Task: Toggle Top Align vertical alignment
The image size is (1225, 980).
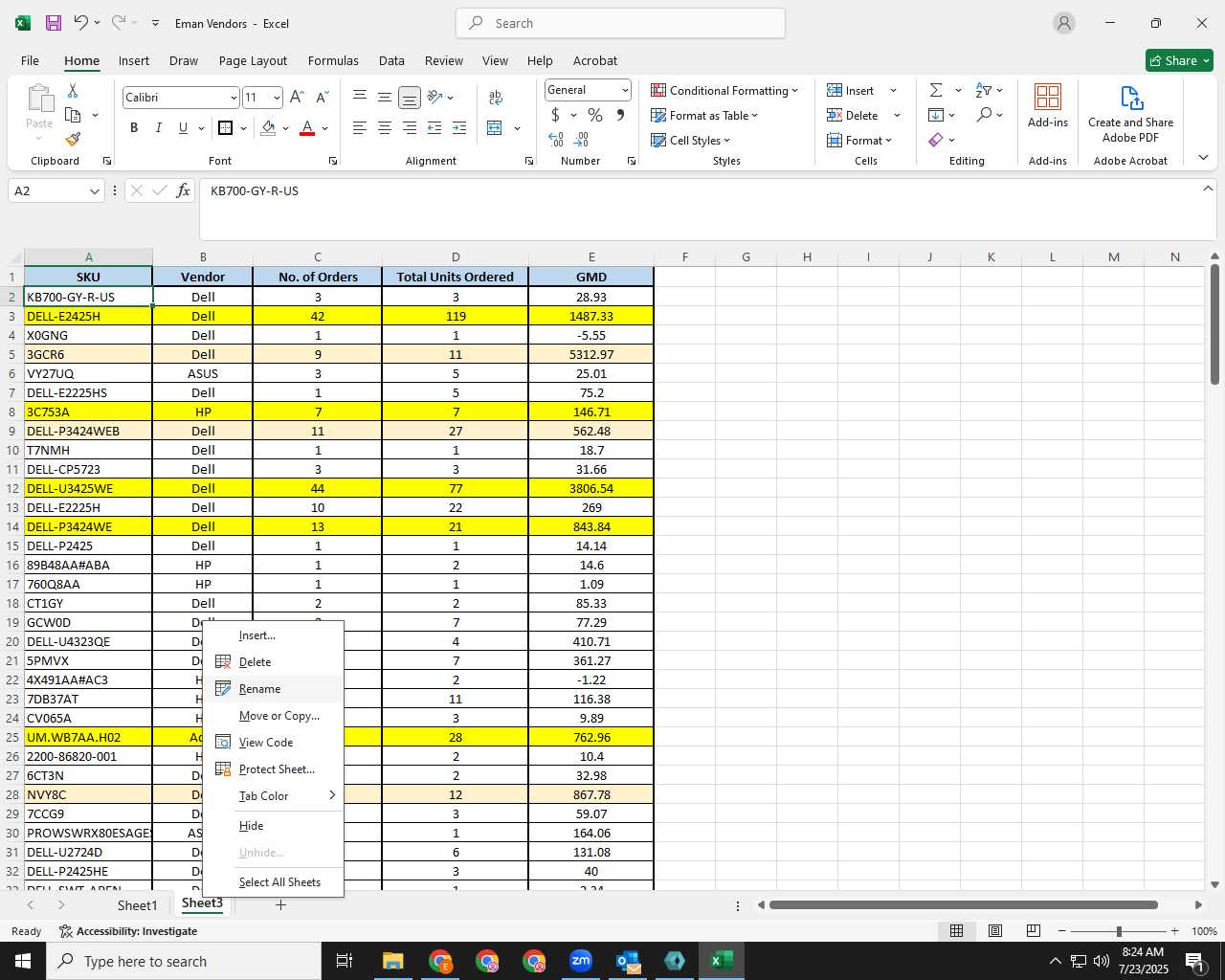Action: 360,98
